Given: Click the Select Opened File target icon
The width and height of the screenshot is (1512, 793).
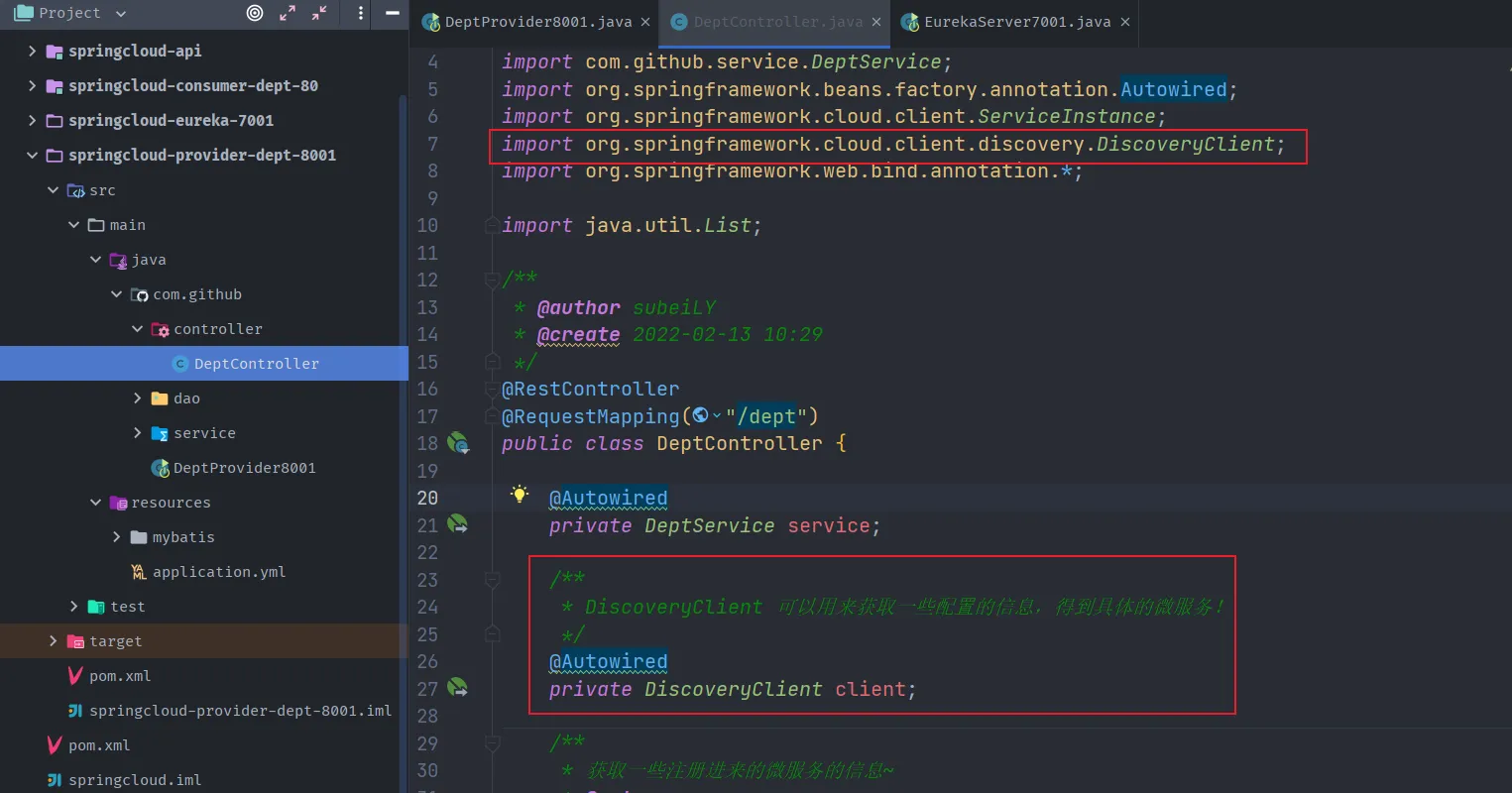Looking at the screenshot, I should [255, 13].
